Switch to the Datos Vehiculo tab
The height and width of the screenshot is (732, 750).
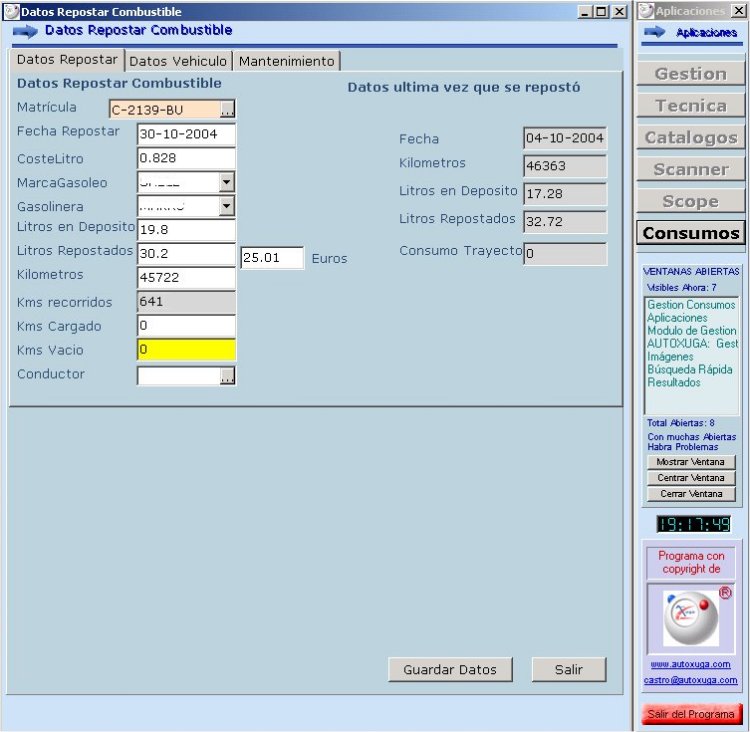click(x=178, y=61)
